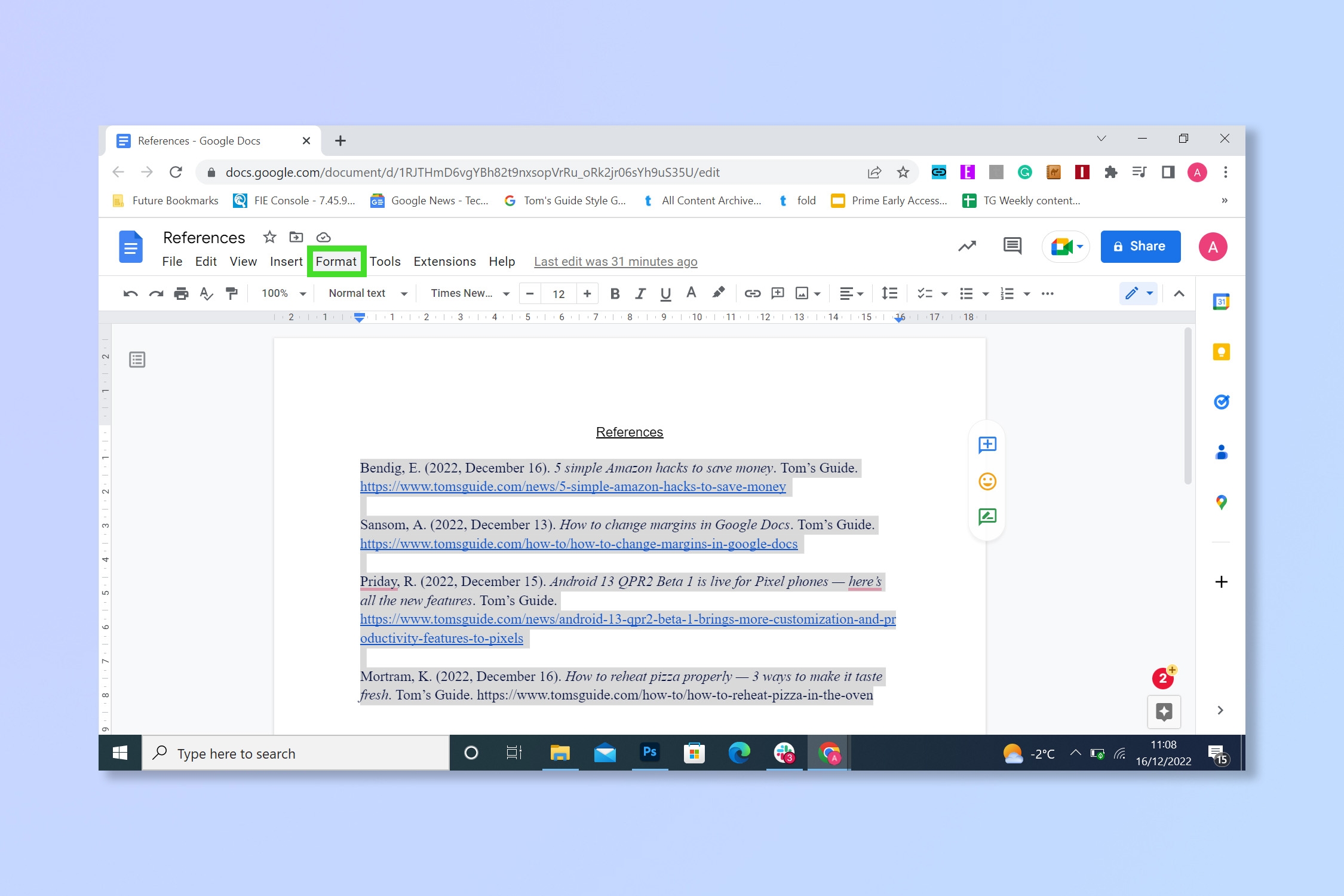Open the Tom's Guide margins article link
This screenshot has width=1344, height=896.
pos(578,544)
